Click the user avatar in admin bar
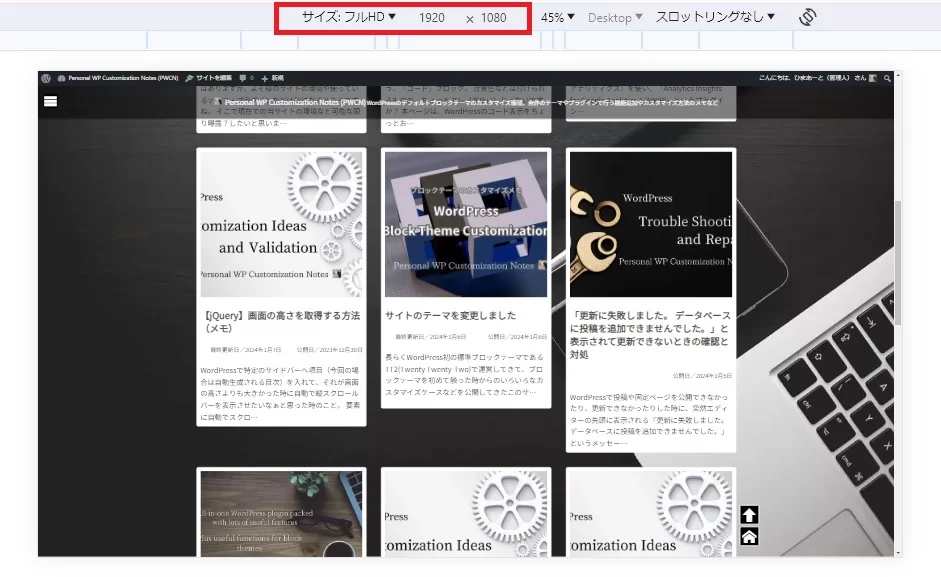The height and width of the screenshot is (577, 941). point(873,78)
